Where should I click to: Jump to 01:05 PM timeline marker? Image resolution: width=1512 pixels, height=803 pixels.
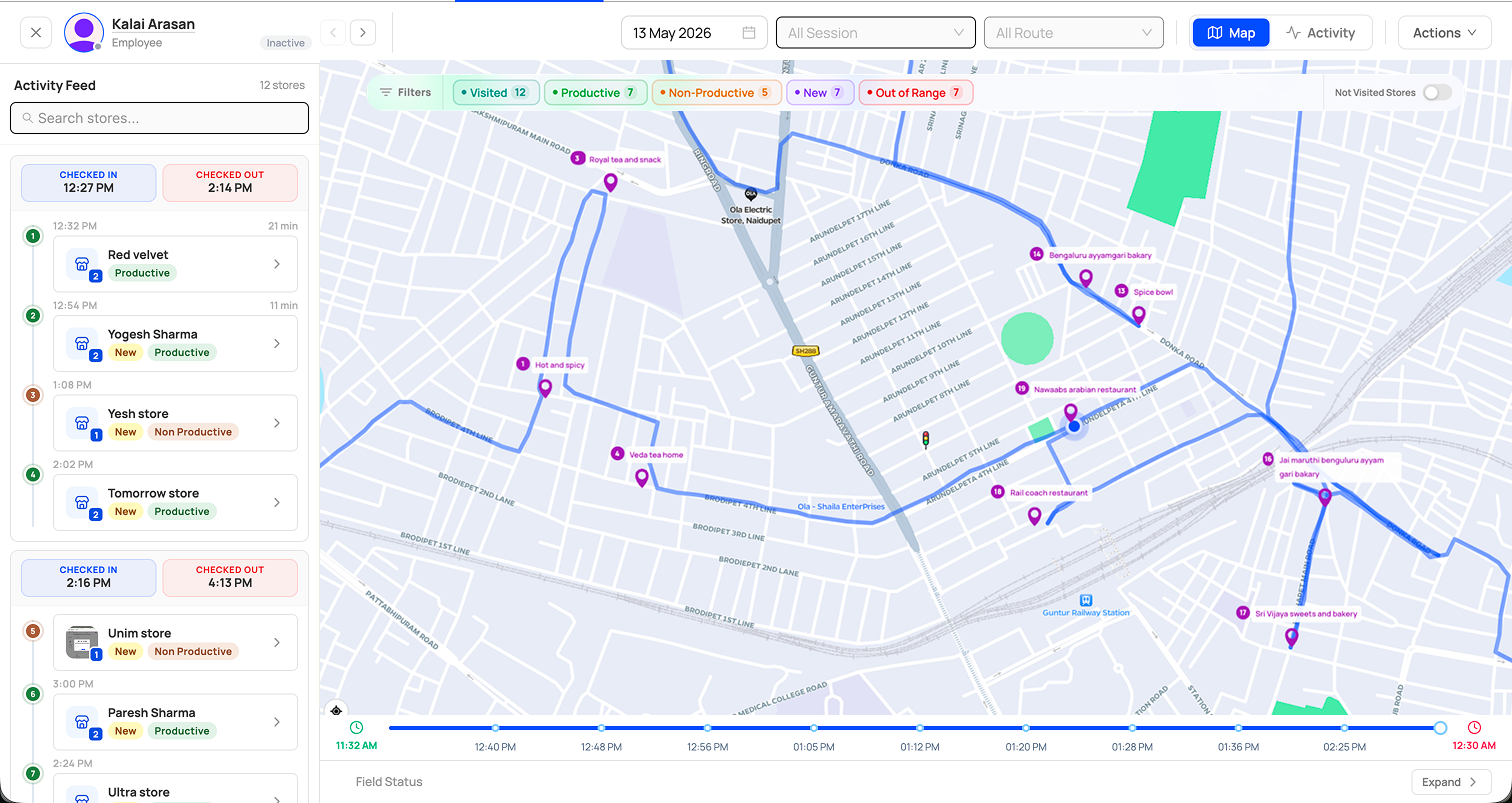(813, 728)
